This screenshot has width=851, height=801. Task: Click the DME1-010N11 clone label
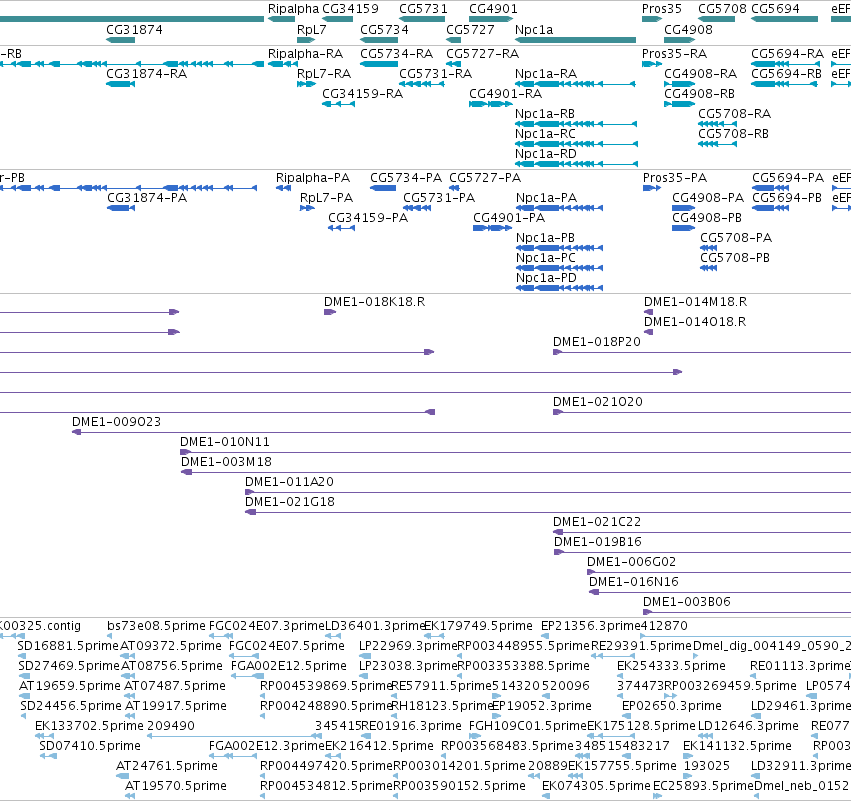pyautogui.click(x=225, y=442)
